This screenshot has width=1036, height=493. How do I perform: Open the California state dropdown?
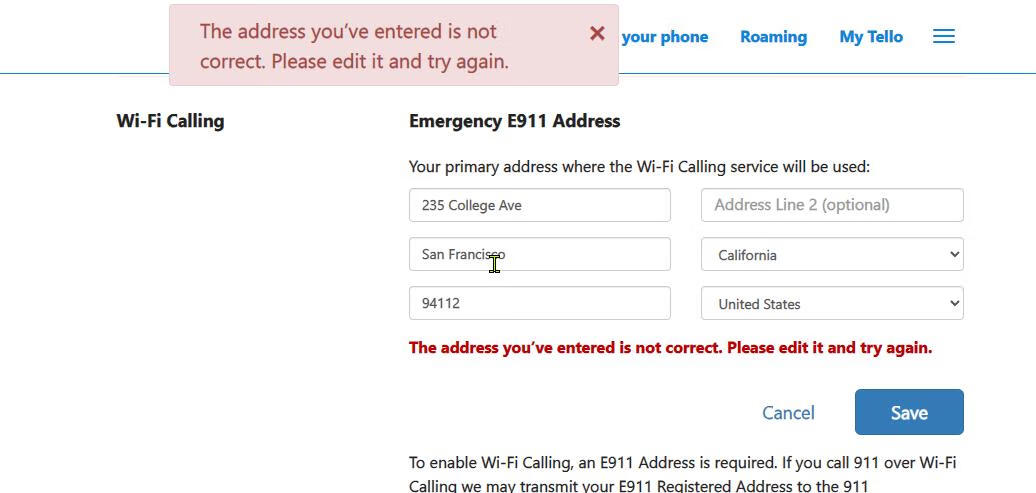point(832,254)
